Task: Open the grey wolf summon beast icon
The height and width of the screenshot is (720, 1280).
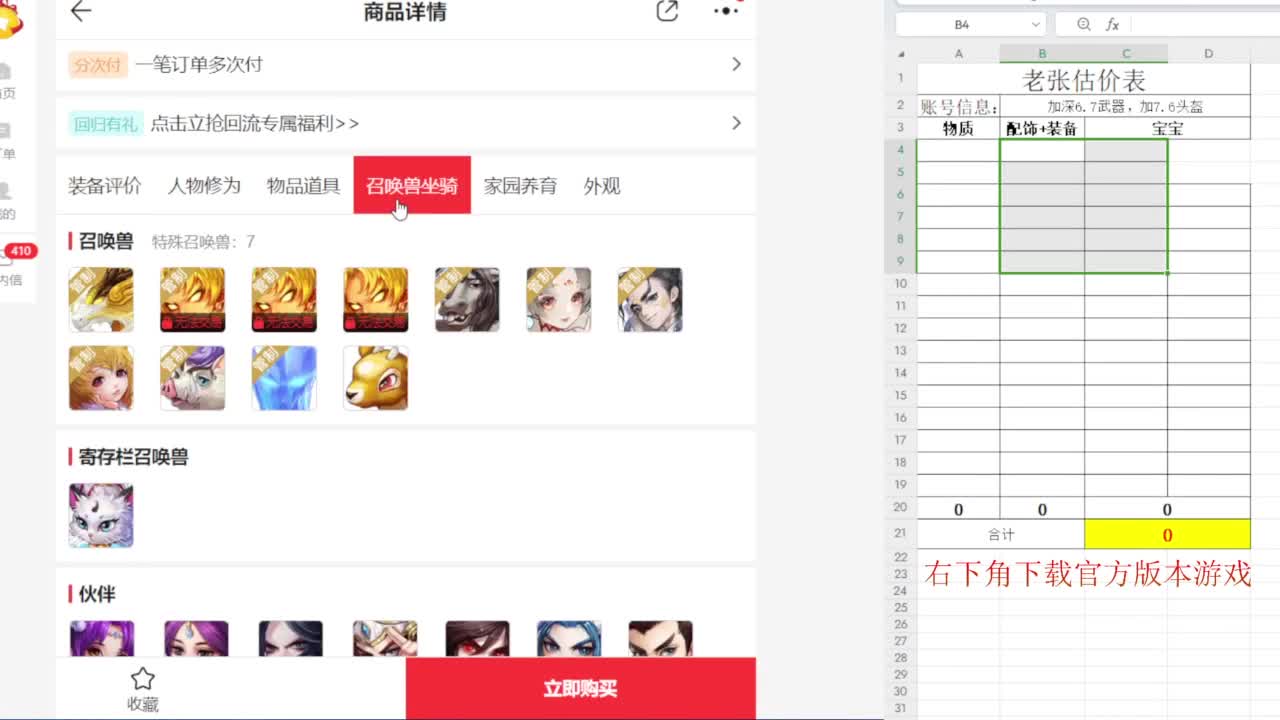Action: 467,300
